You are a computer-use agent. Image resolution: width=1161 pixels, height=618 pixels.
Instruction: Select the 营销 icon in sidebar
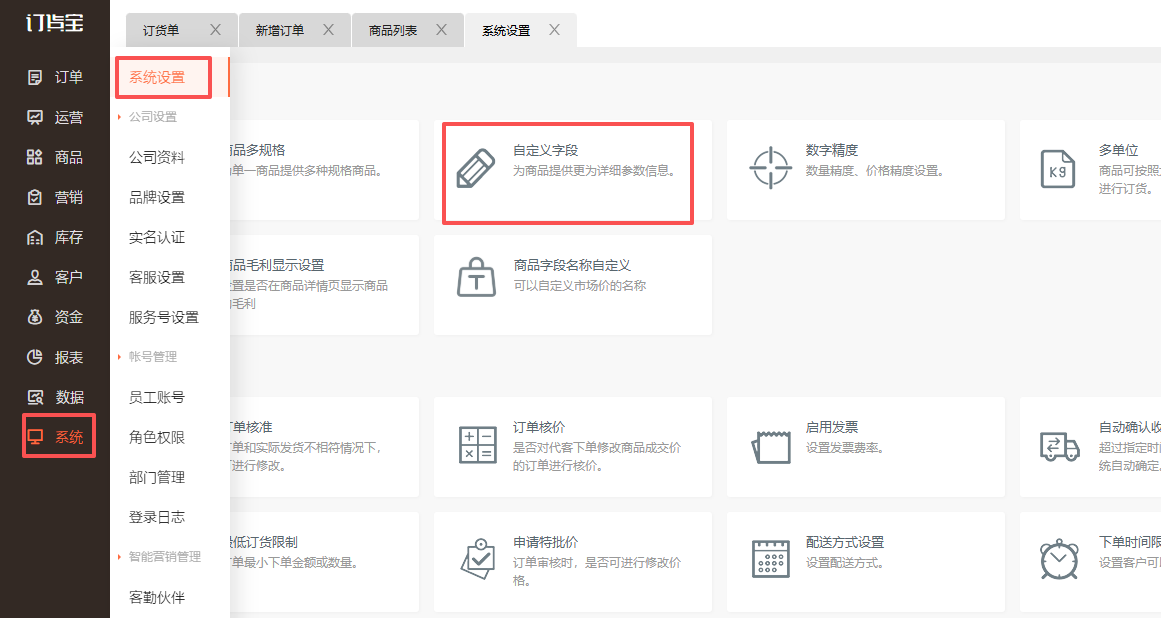click(35, 197)
